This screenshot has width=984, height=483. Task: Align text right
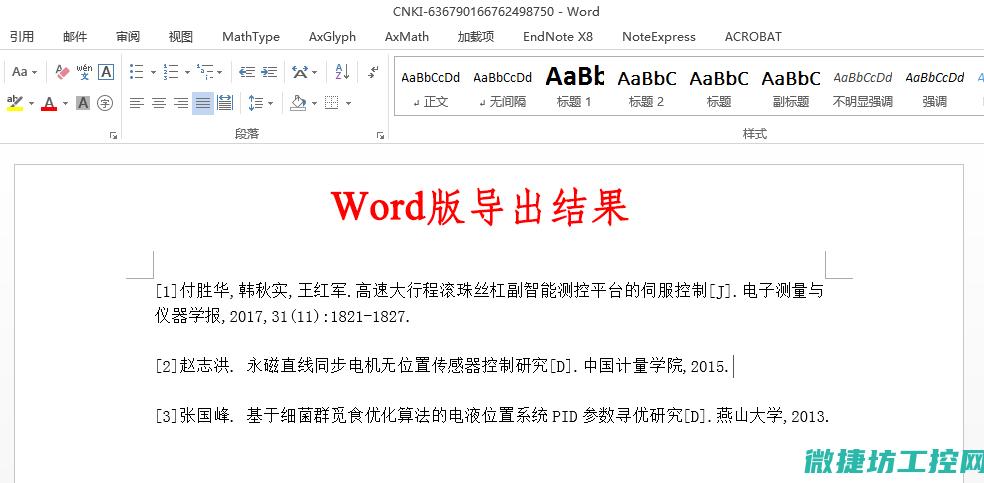(x=181, y=103)
